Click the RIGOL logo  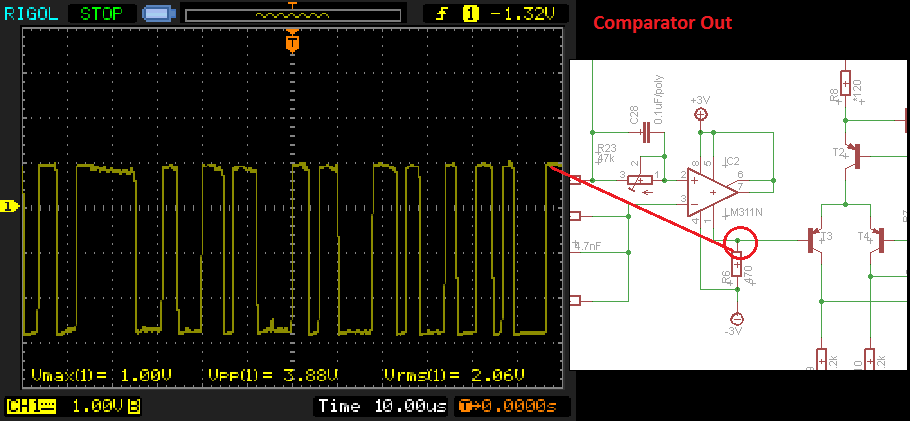tap(31, 13)
